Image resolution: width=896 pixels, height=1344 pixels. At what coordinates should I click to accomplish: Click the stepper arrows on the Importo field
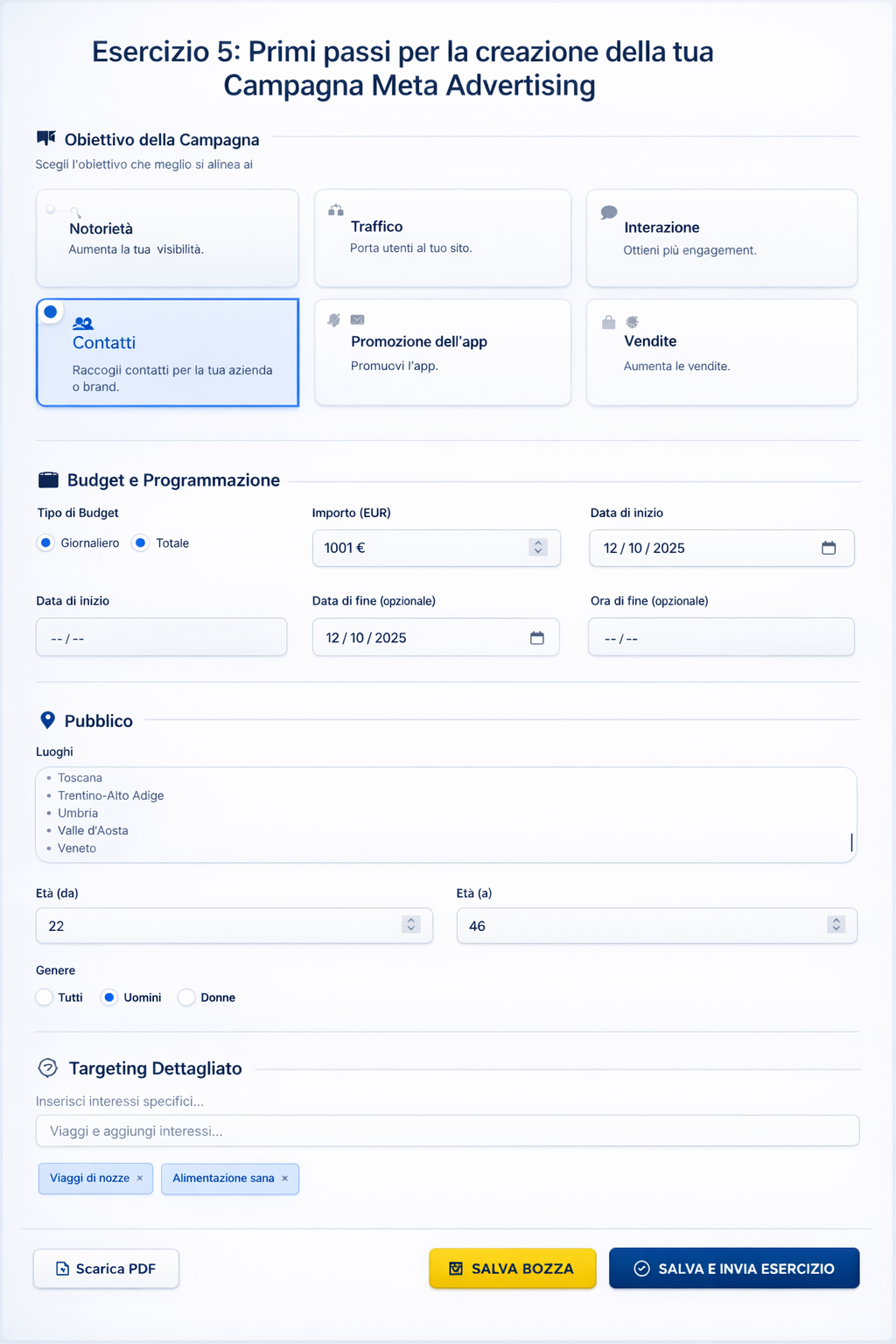(537, 548)
